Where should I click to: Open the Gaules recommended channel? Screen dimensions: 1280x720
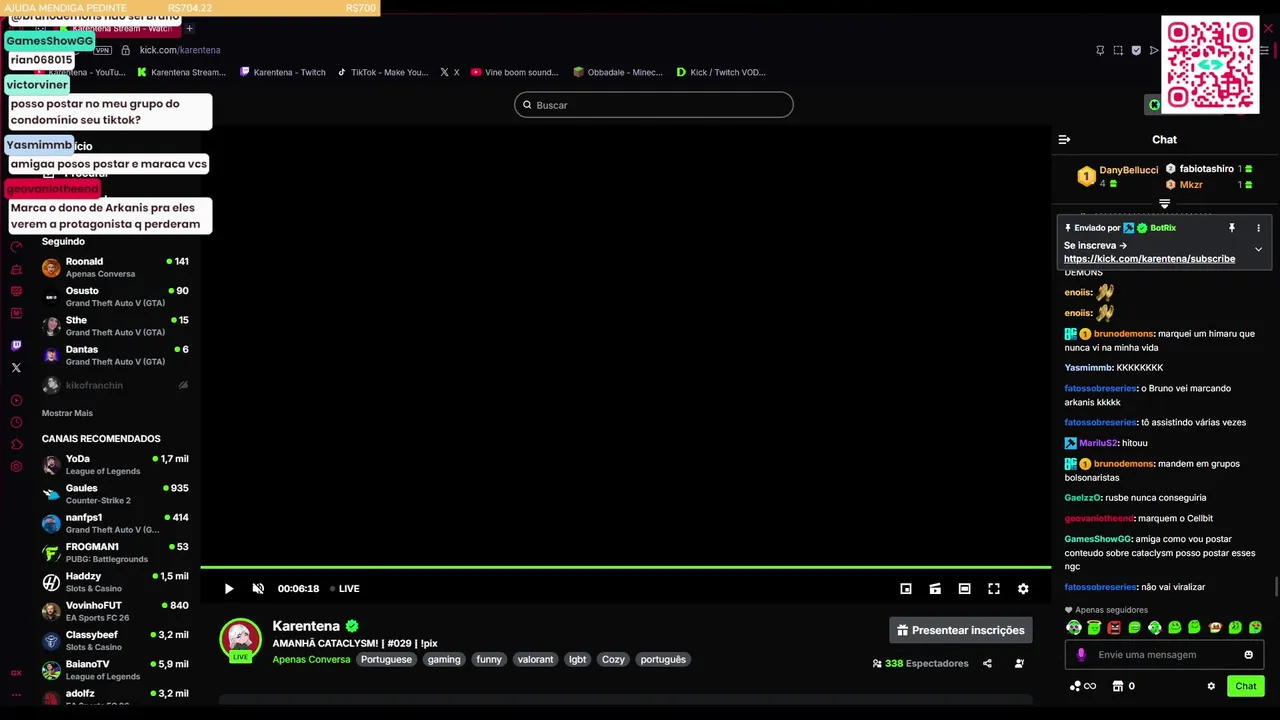tap(115, 494)
